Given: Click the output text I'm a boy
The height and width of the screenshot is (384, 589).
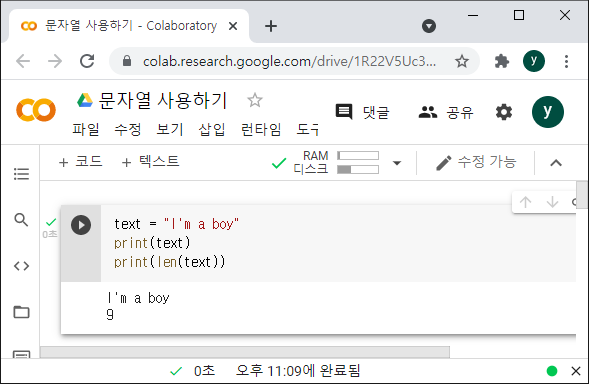Looking at the screenshot, I should point(138,298).
